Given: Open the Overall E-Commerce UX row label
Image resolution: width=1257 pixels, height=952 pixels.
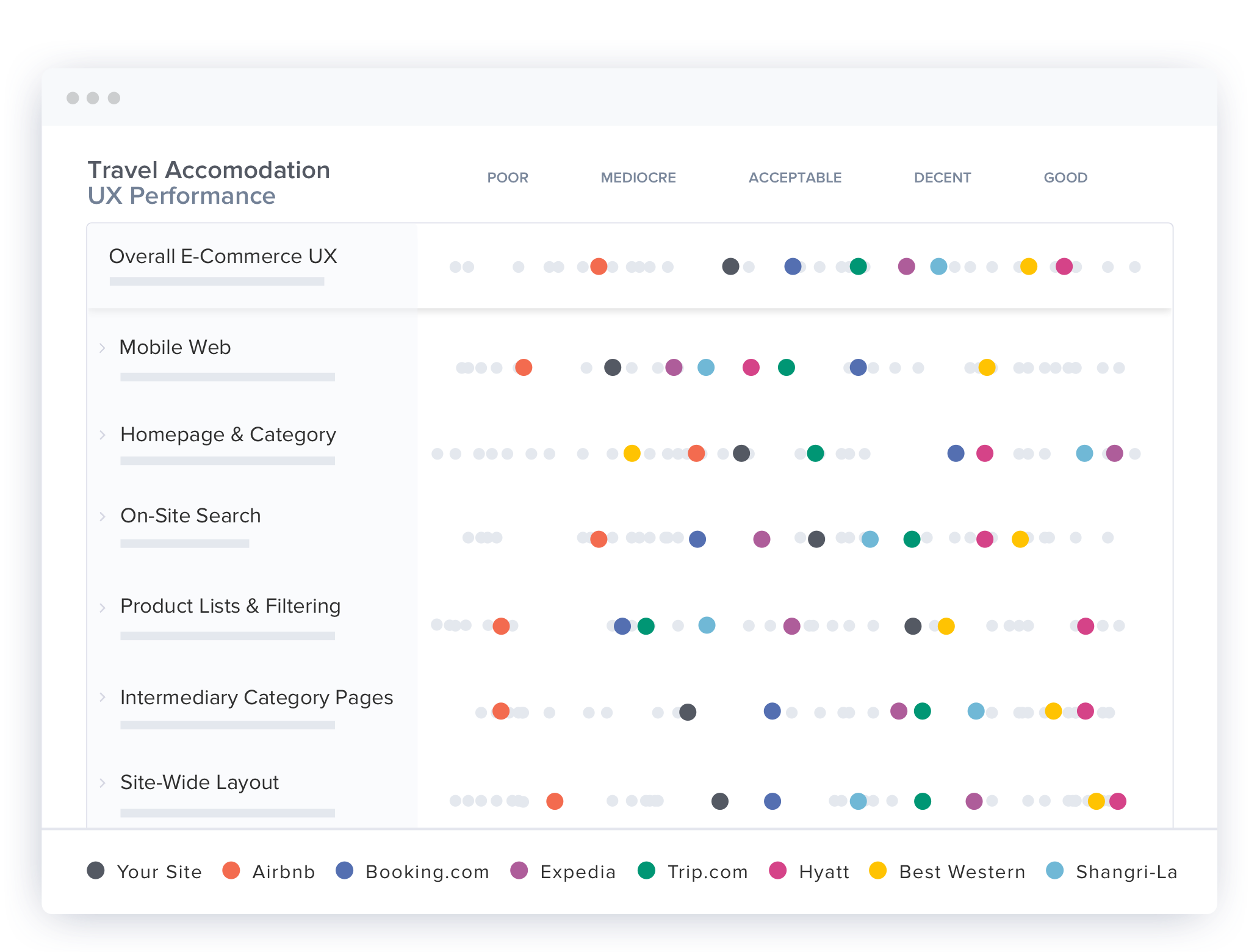Looking at the screenshot, I should pos(223,256).
